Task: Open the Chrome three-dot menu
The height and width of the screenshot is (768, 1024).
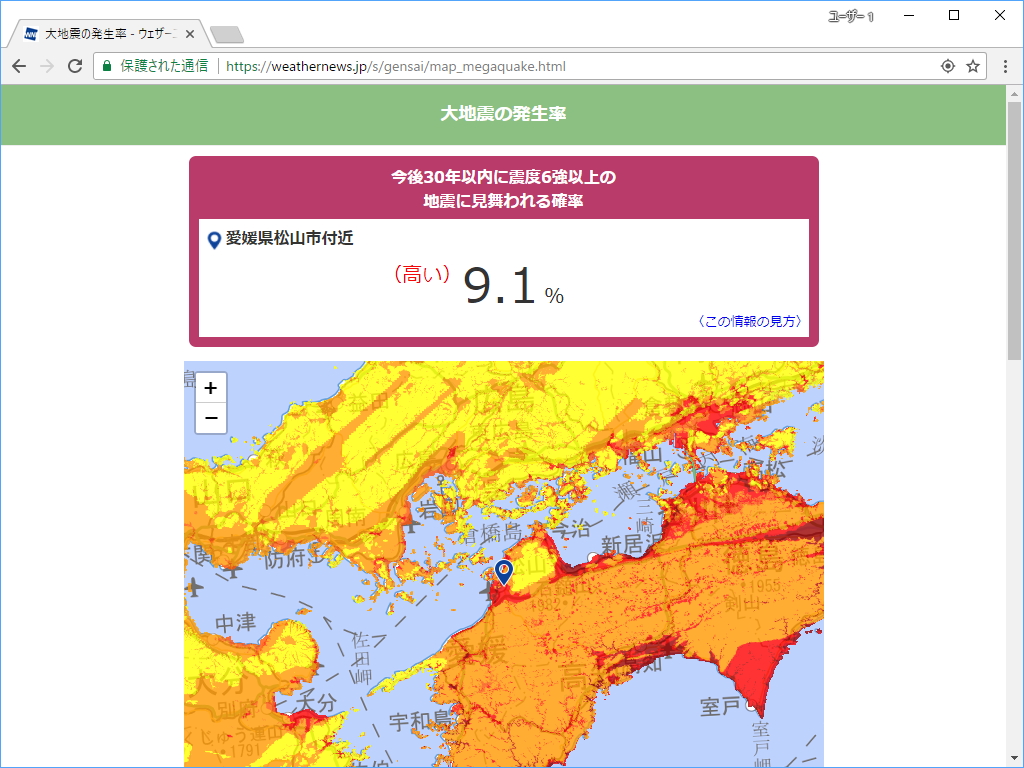Action: tap(1003, 65)
